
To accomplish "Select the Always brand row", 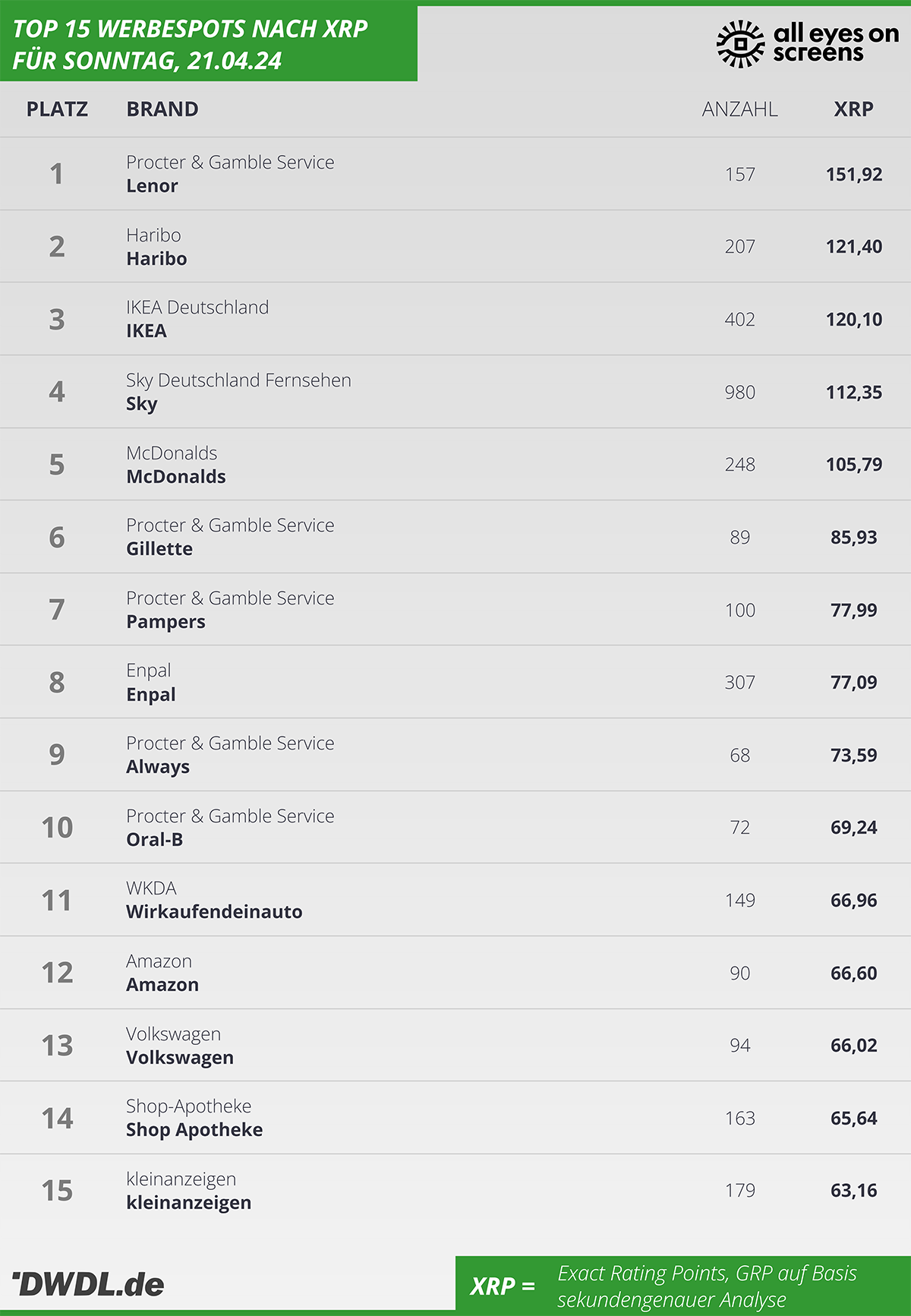I will point(455,755).
